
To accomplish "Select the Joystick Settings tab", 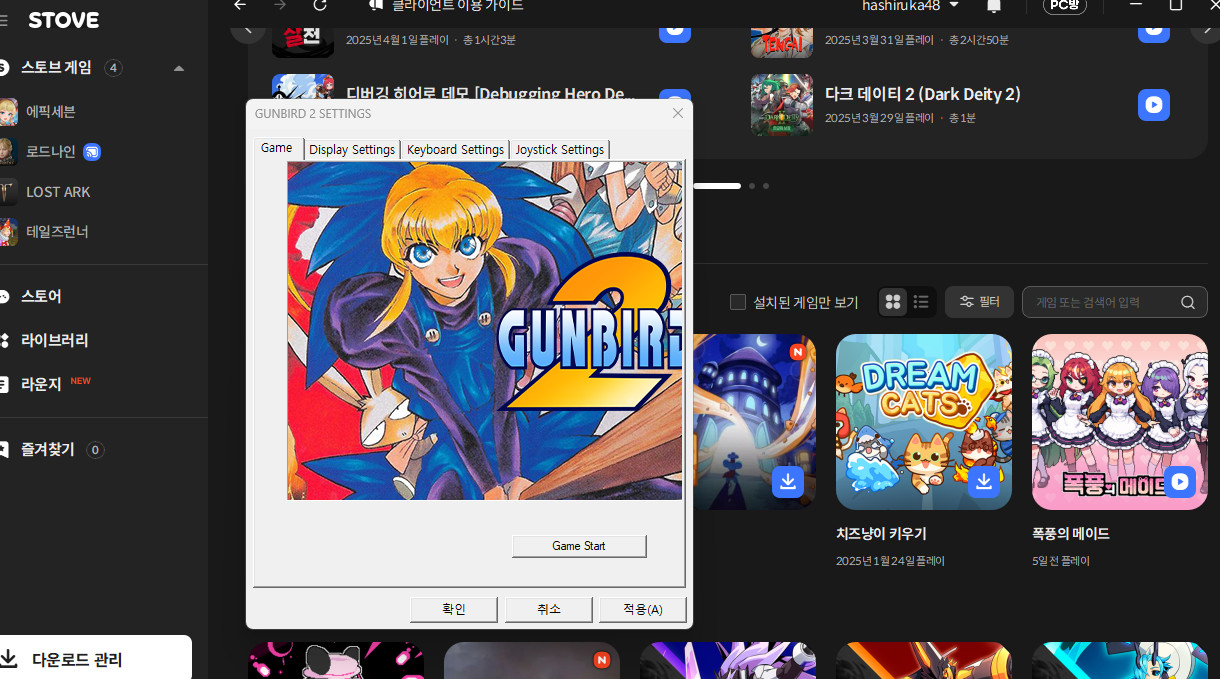I will pos(560,149).
